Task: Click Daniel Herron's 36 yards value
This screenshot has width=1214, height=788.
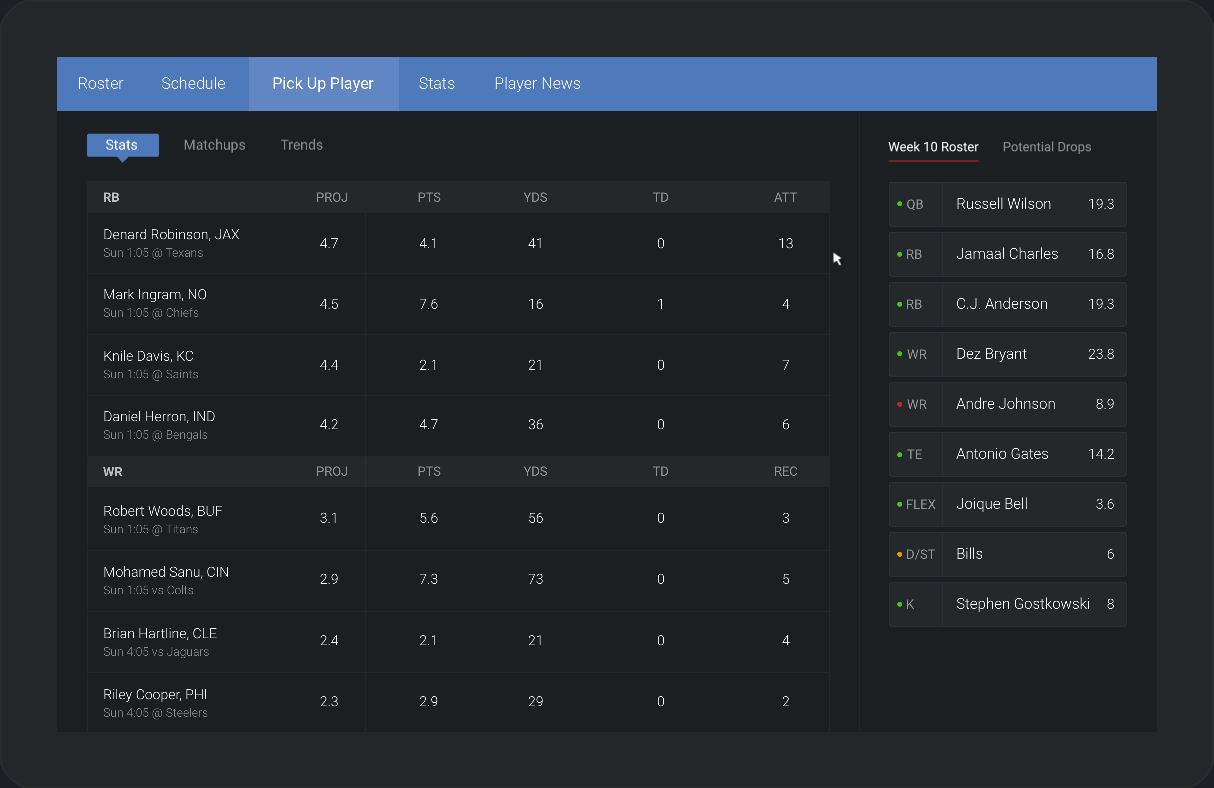Action: pos(536,424)
